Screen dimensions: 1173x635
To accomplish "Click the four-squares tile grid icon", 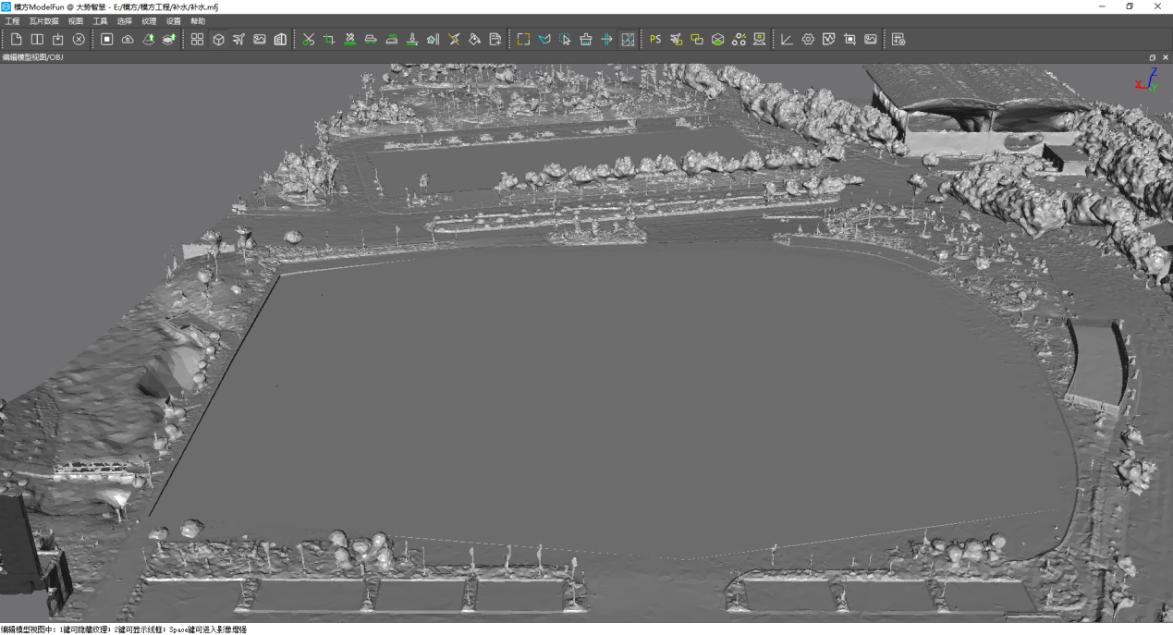I will click(197, 39).
